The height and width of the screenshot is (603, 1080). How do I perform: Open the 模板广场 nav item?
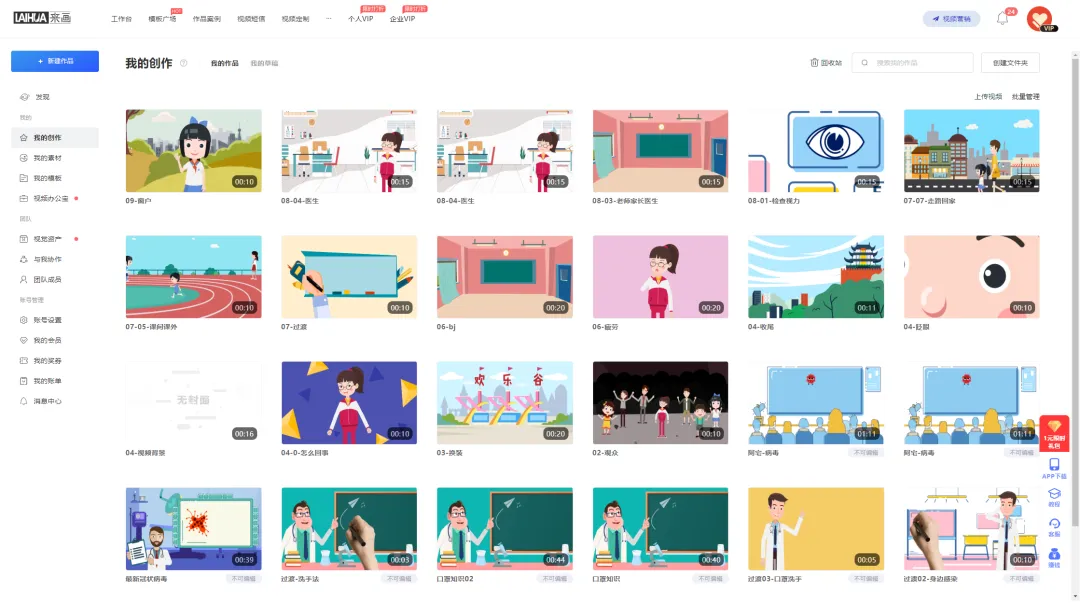[x=162, y=19]
